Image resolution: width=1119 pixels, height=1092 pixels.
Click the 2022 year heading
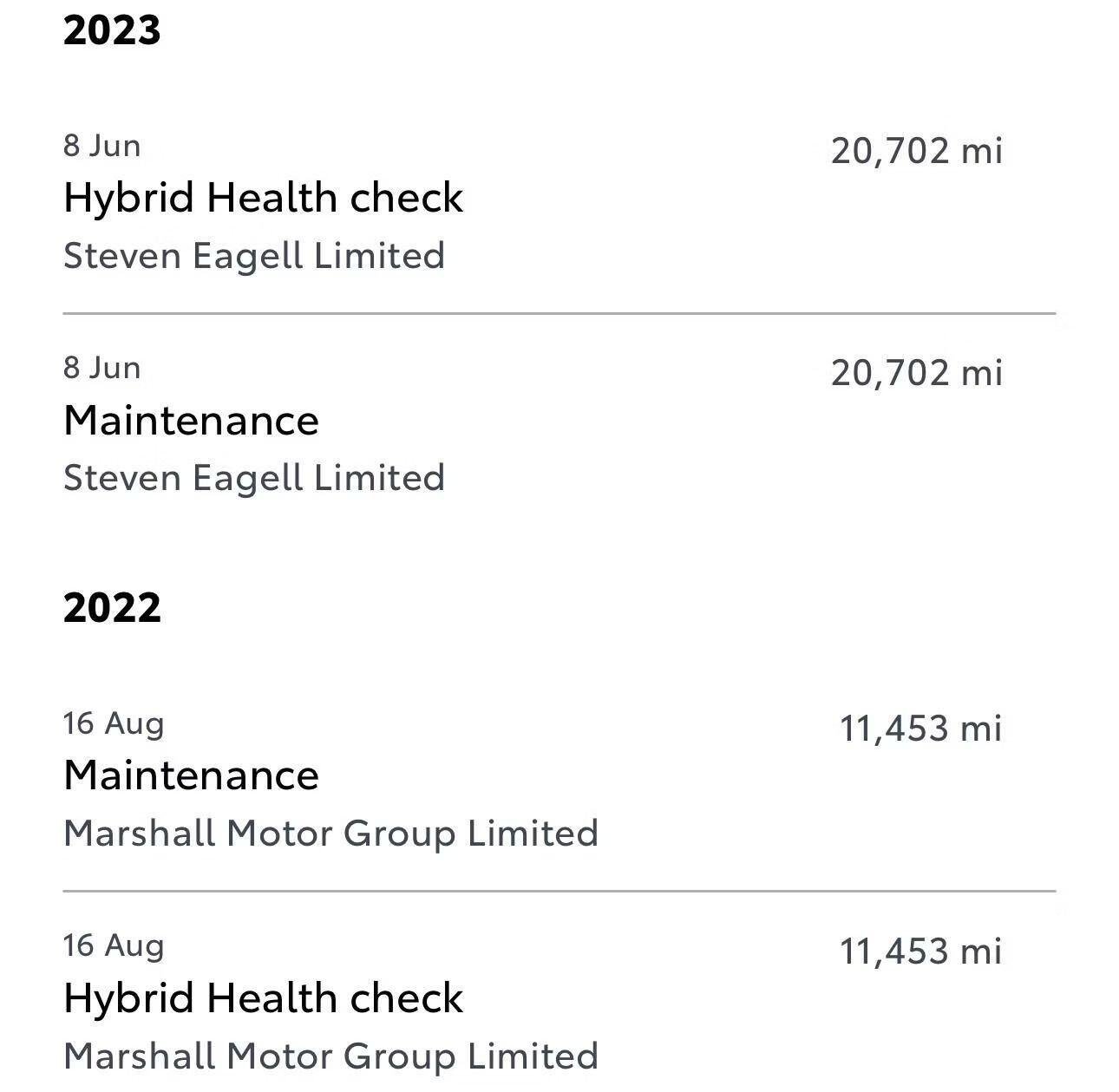112,607
